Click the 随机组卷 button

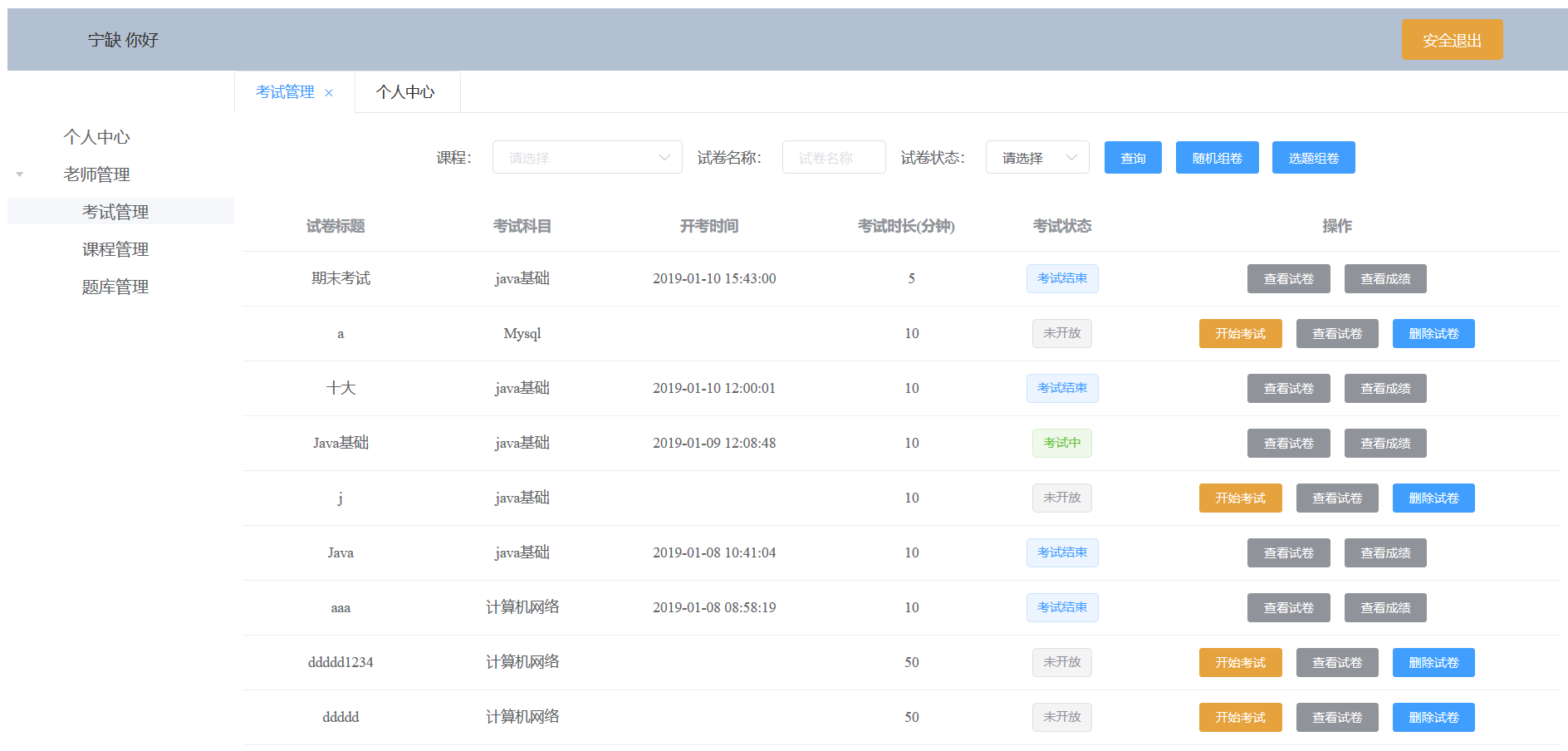(x=1216, y=157)
